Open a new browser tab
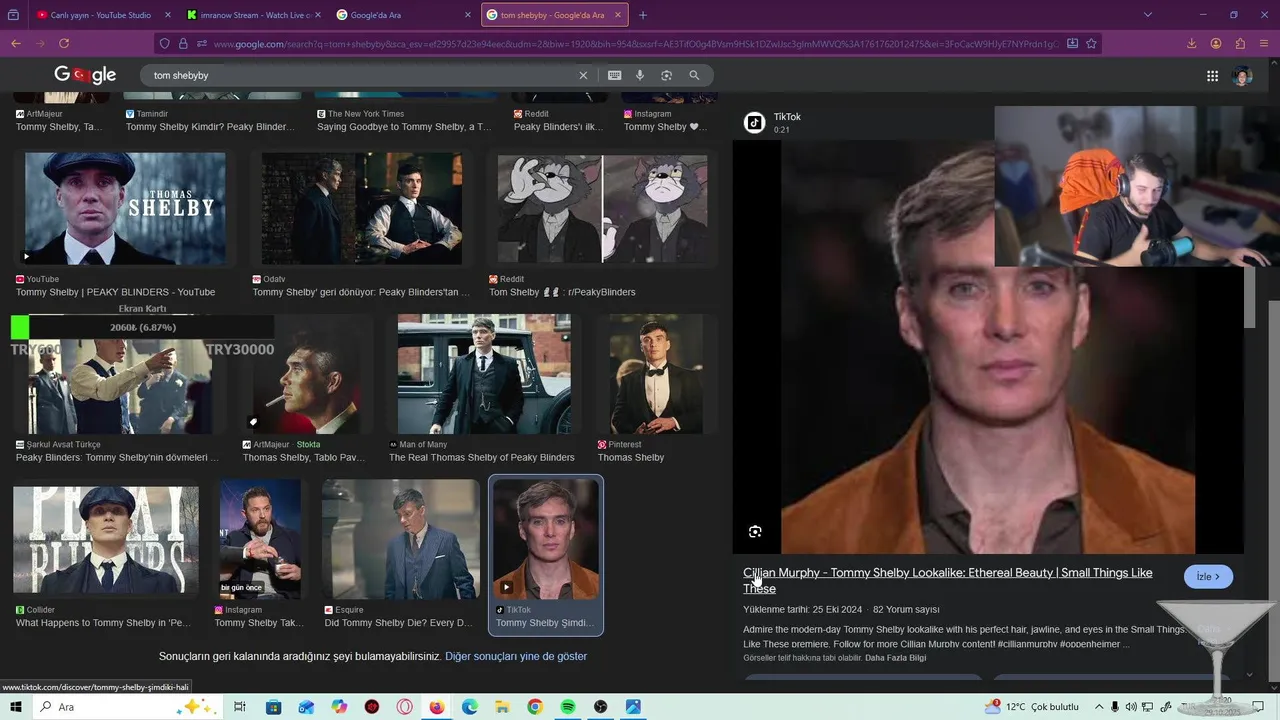 click(x=643, y=15)
